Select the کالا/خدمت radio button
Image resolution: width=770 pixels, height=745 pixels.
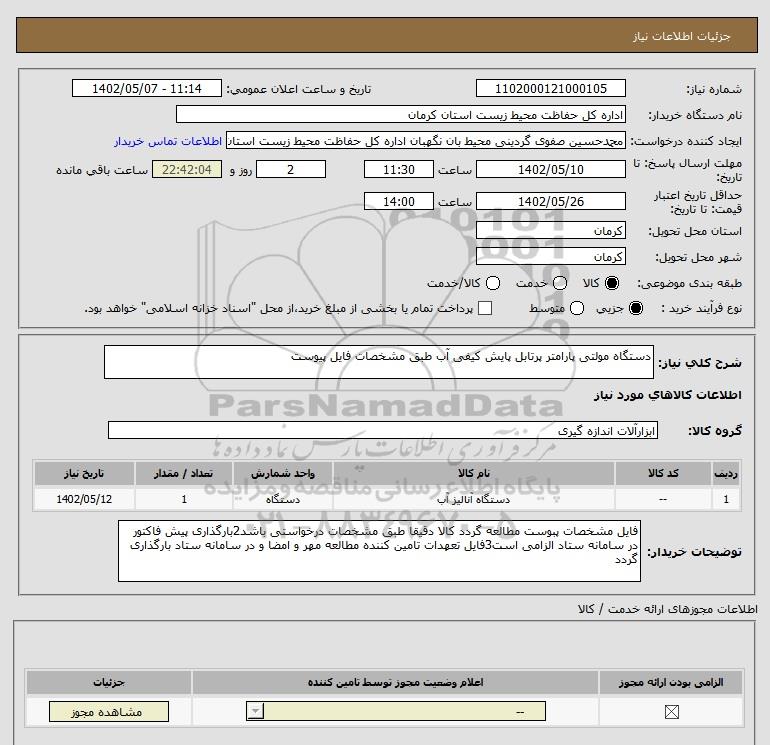(493, 283)
